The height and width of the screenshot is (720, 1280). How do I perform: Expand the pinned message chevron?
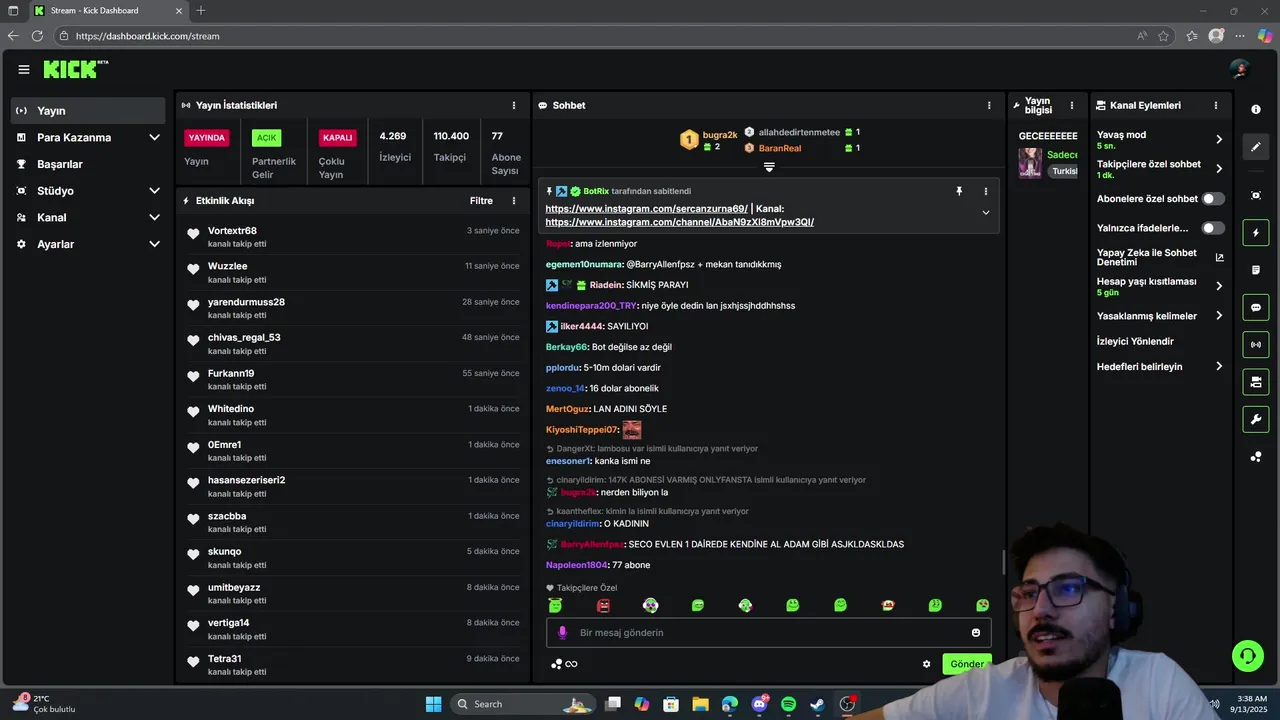click(986, 212)
